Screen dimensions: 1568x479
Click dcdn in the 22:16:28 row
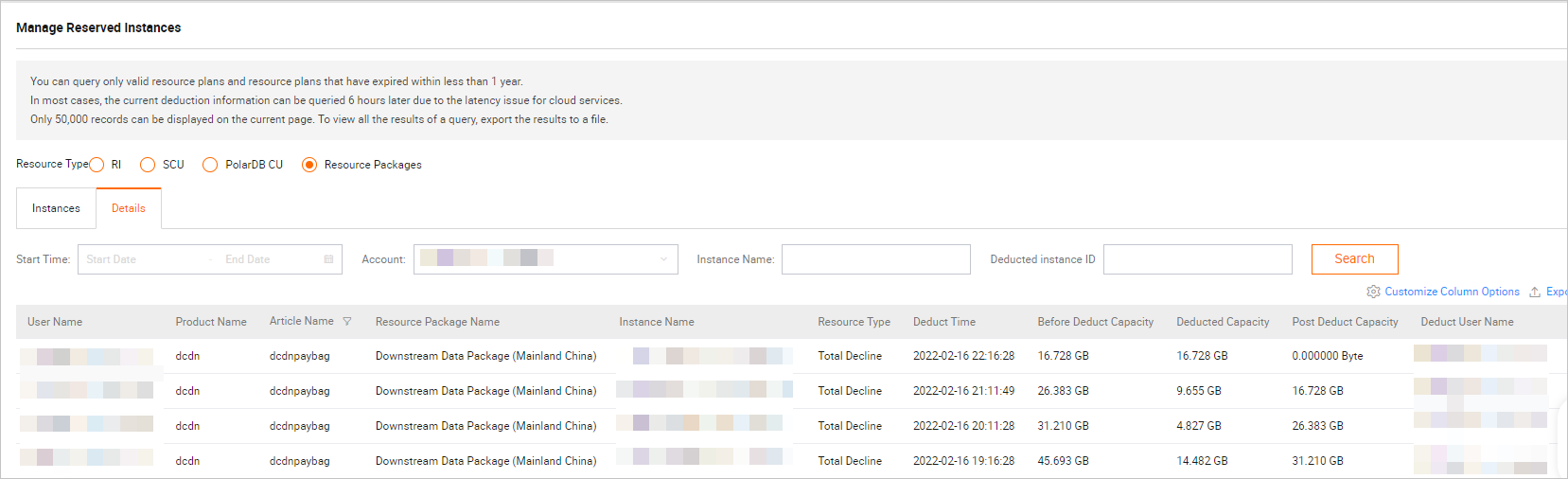[x=187, y=356]
